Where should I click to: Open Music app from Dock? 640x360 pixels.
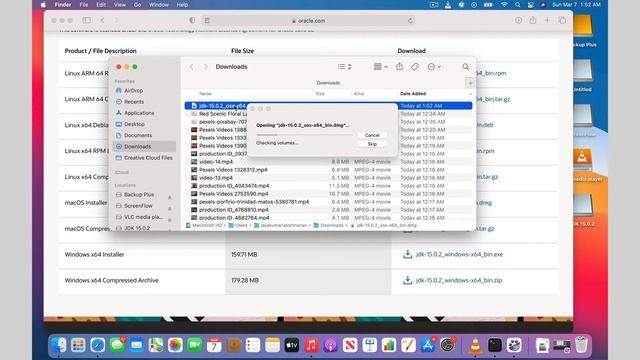click(311, 345)
